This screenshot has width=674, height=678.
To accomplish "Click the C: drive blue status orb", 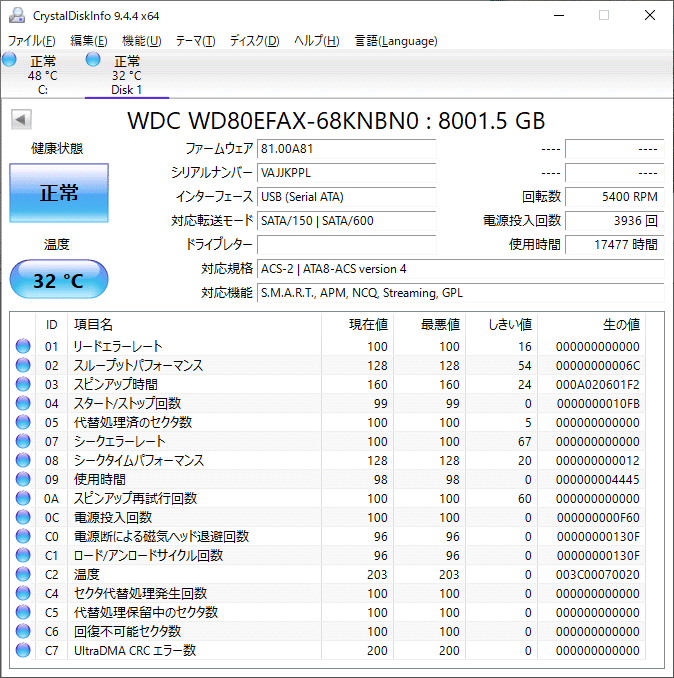I will tap(9, 60).
